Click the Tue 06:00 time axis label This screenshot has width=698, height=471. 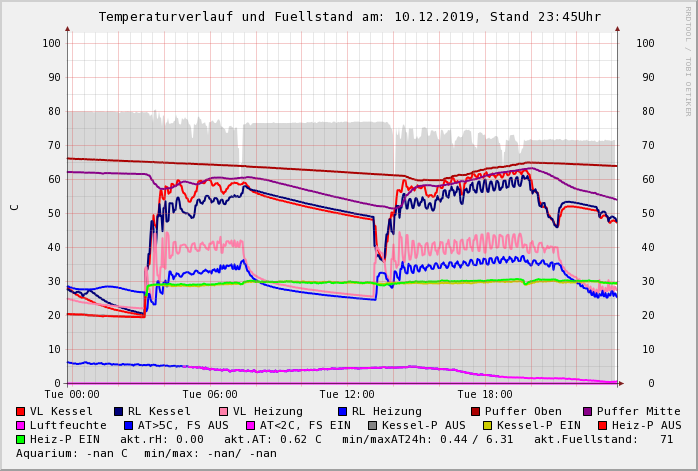tap(209, 394)
